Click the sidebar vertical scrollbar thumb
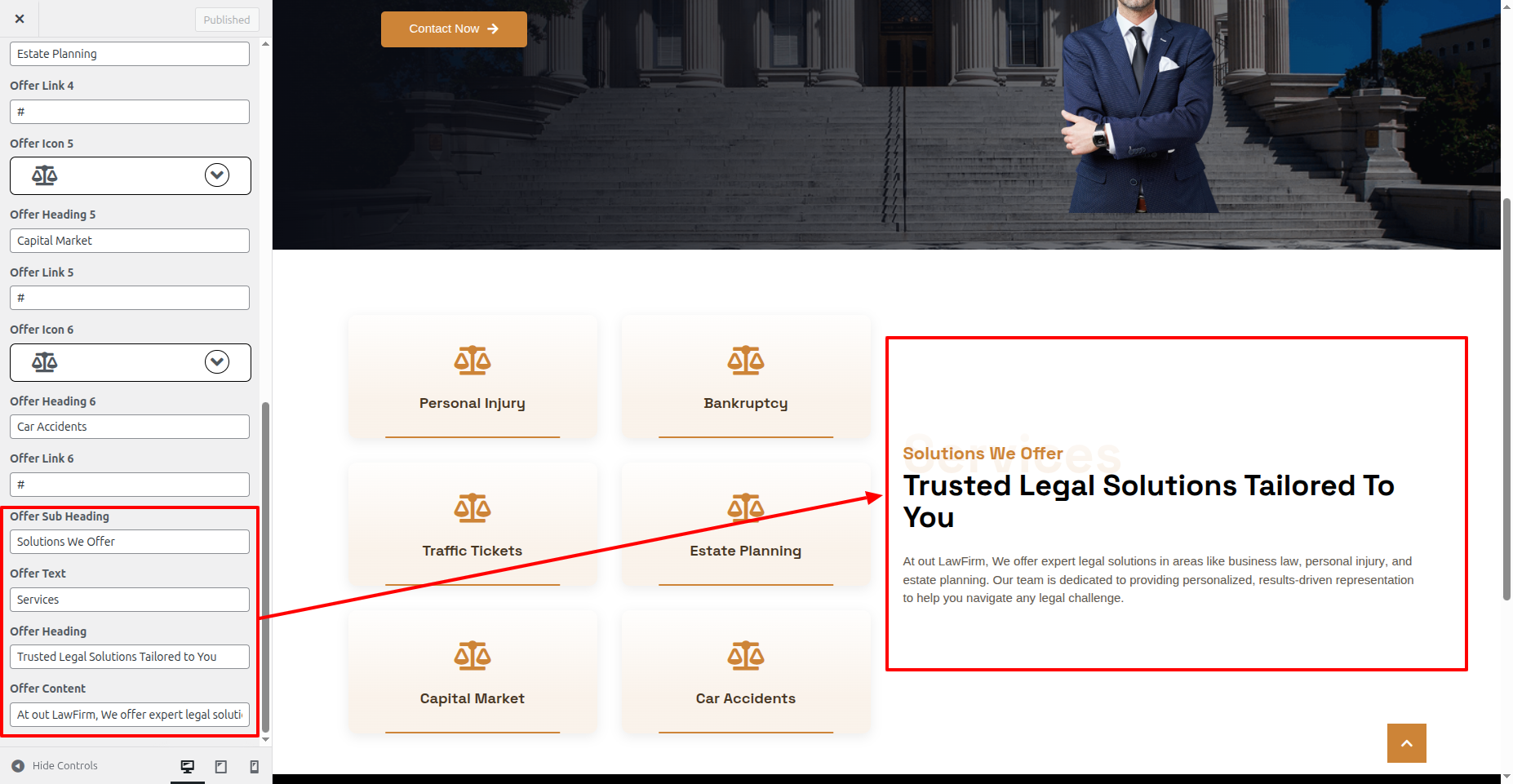 pyautogui.click(x=265, y=567)
